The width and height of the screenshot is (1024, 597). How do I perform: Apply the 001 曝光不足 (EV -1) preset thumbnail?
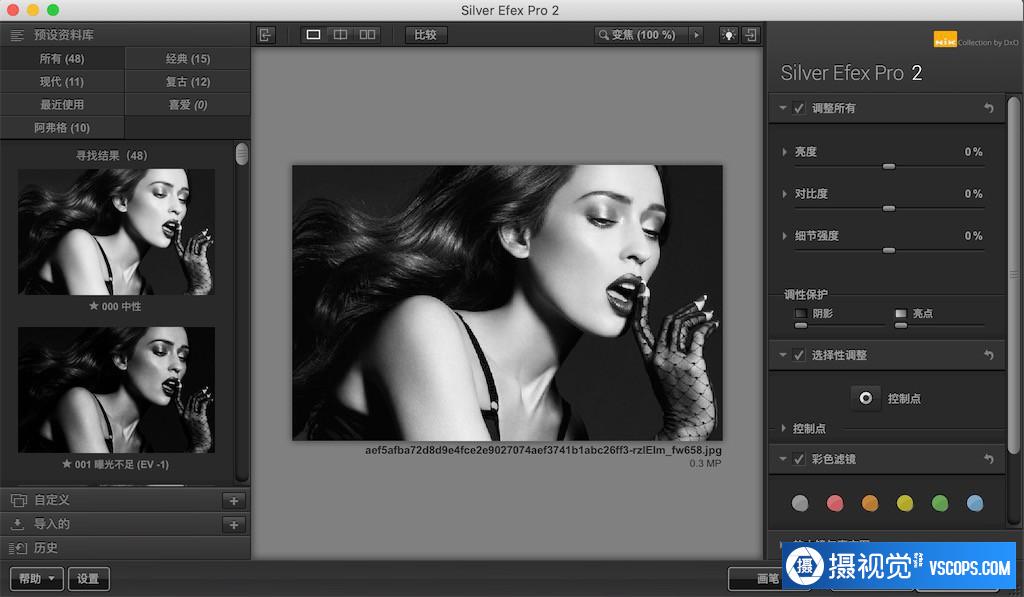point(116,390)
